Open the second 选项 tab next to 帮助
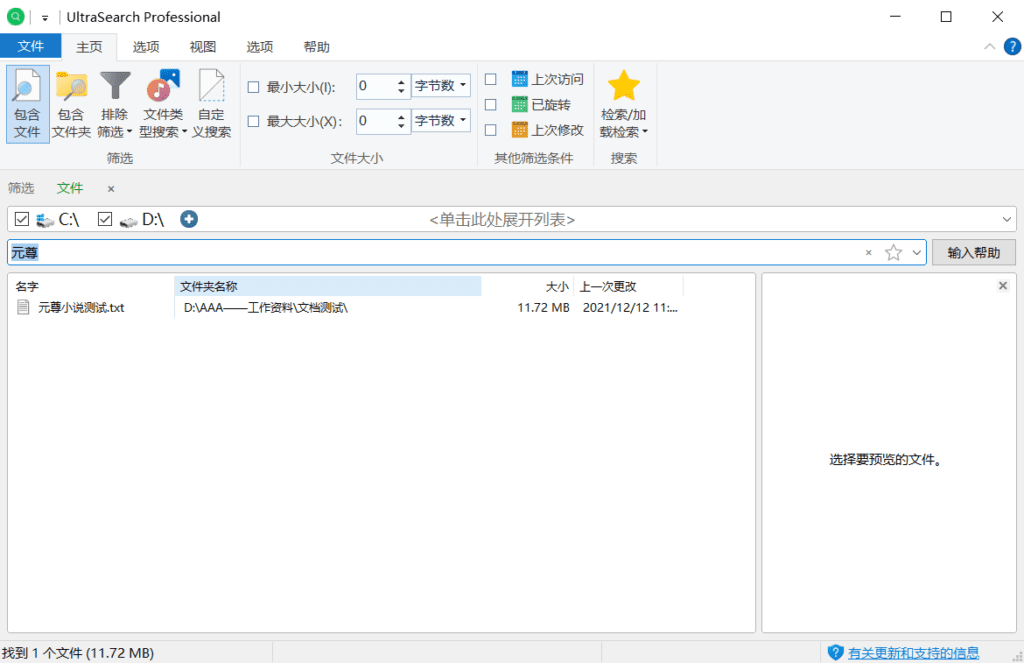 (x=259, y=47)
